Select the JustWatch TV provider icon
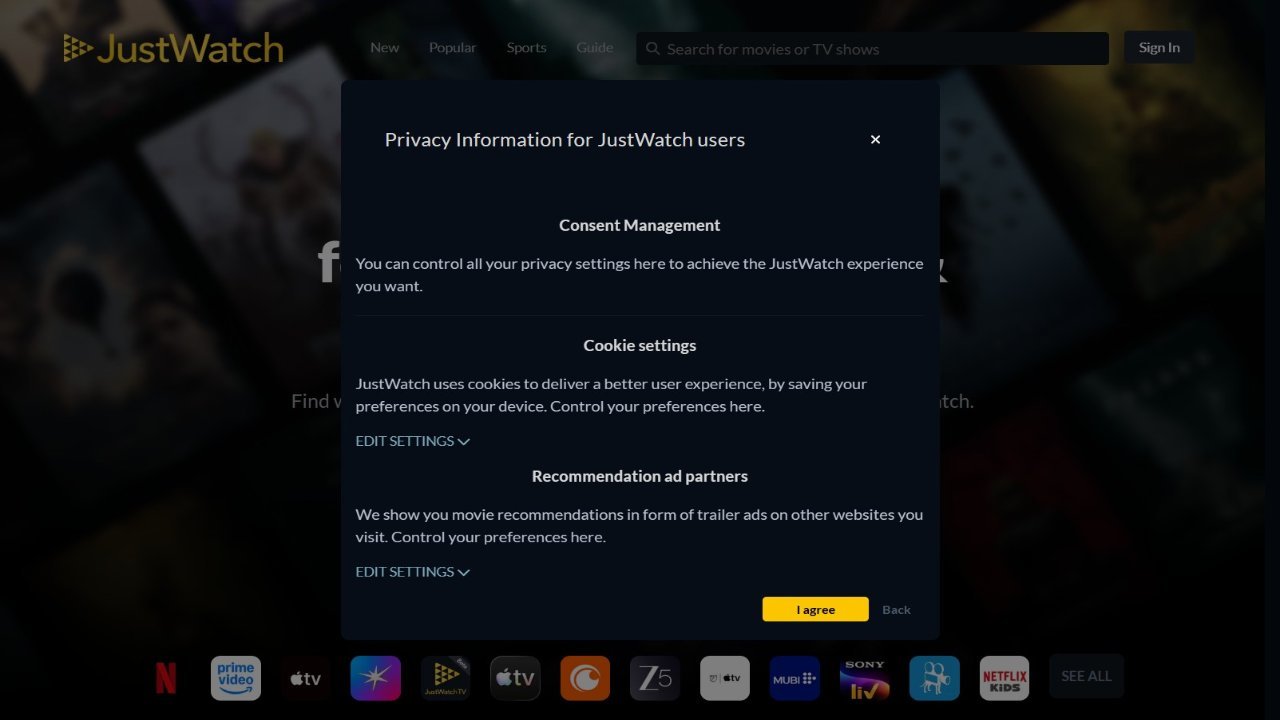The height and width of the screenshot is (720, 1280). [x=446, y=678]
